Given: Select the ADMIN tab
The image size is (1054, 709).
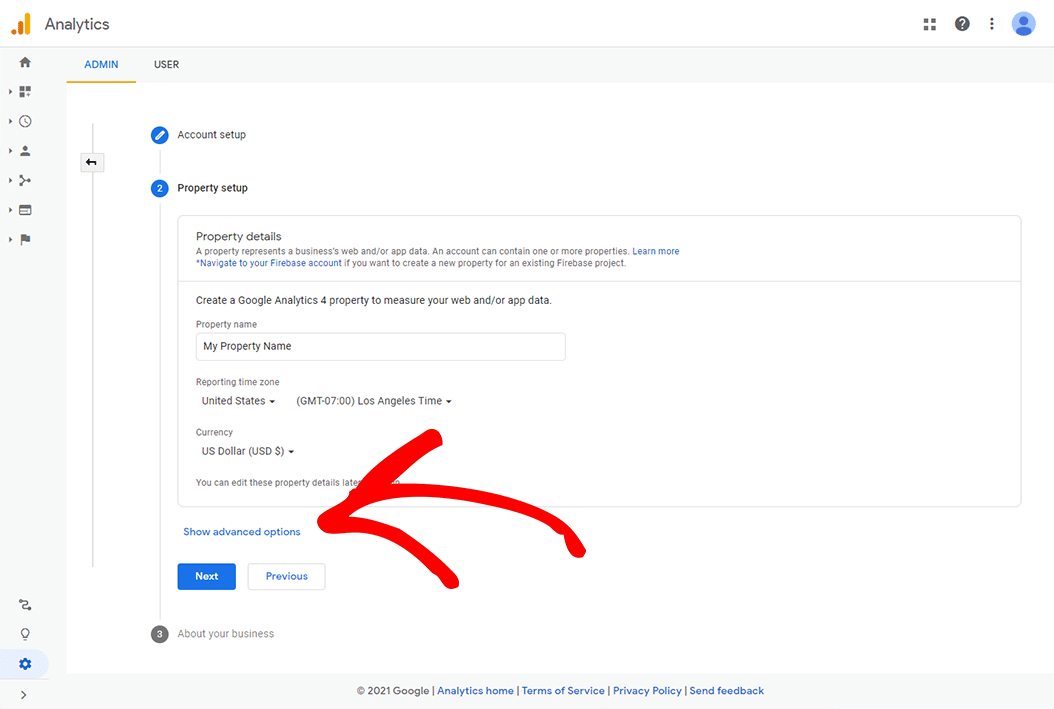Looking at the screenshot, I should coord(100,64).
